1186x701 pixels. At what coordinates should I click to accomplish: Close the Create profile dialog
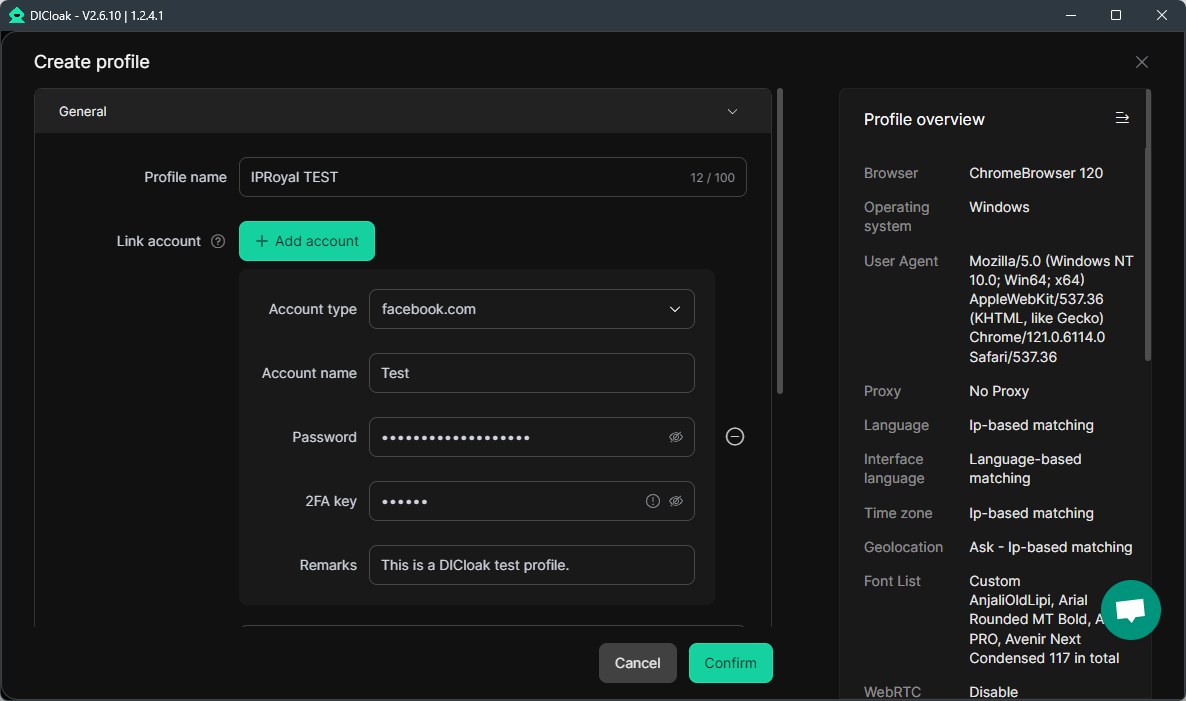[x=1141, y=62]
